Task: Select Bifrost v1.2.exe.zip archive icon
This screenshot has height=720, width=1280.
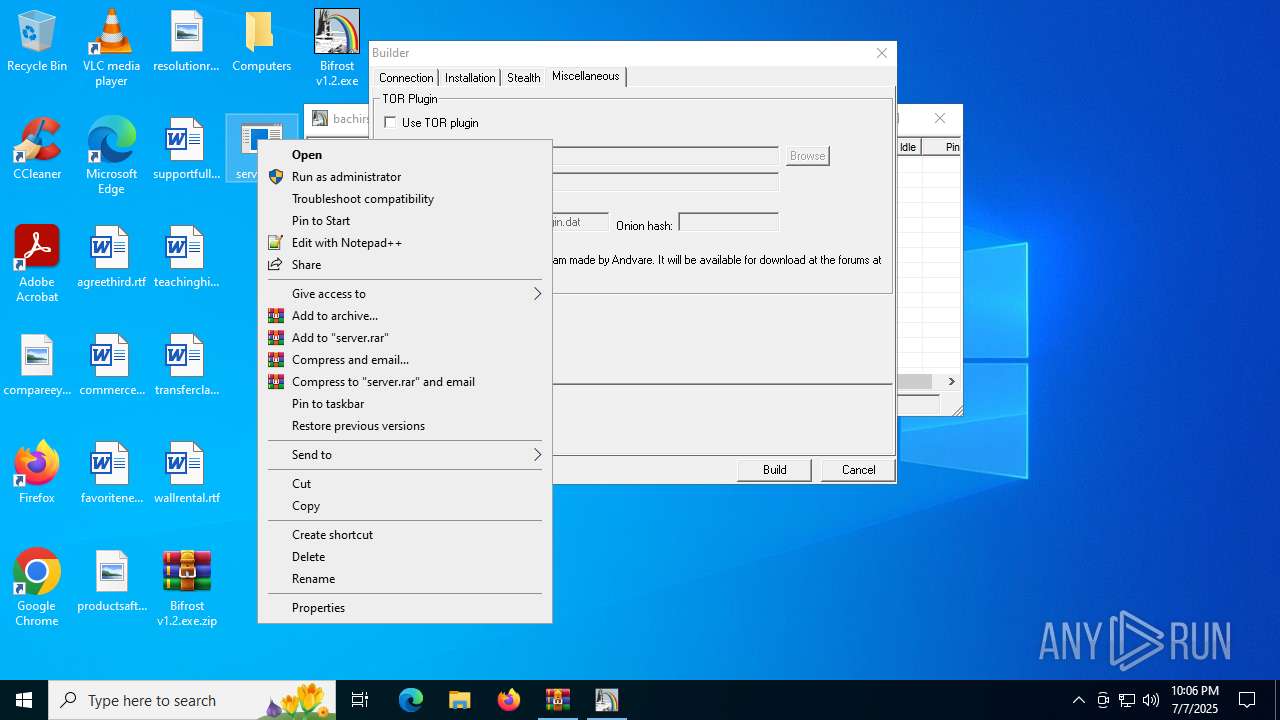Action: click(186, 588)
